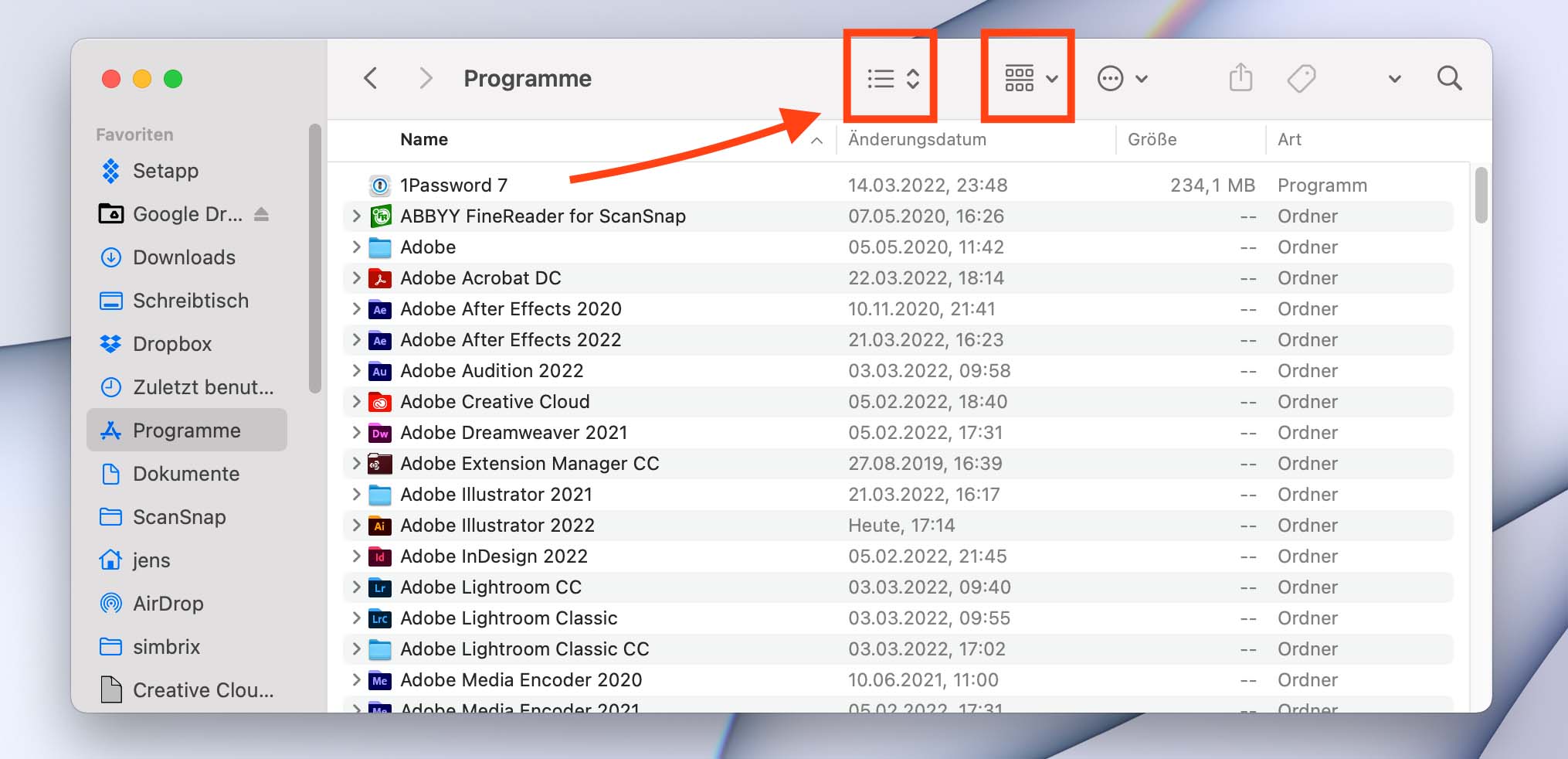Go back with the left chevron
The image size is (1568, 759).
coord(371,78)
